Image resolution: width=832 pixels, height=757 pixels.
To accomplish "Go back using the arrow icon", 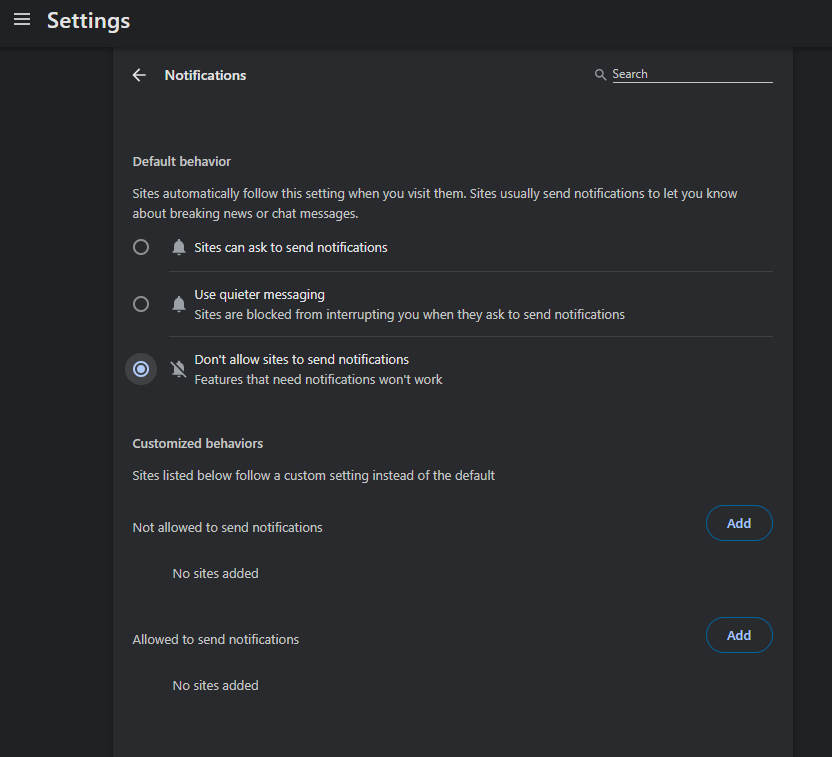I will pyautogui.click(x=140, y=75).
